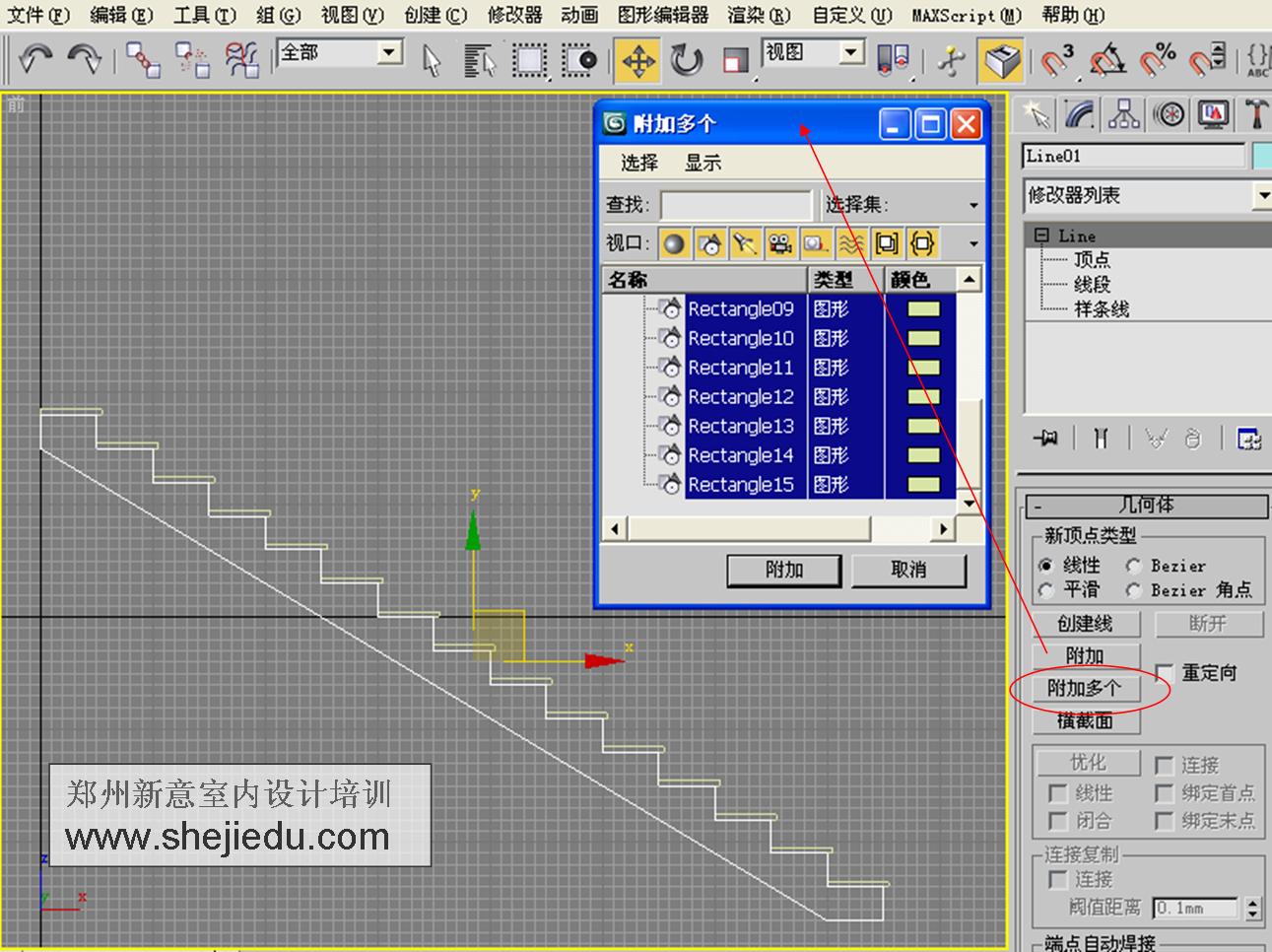Collapse the Line entry in modifier stack

tap(1041, 236)
